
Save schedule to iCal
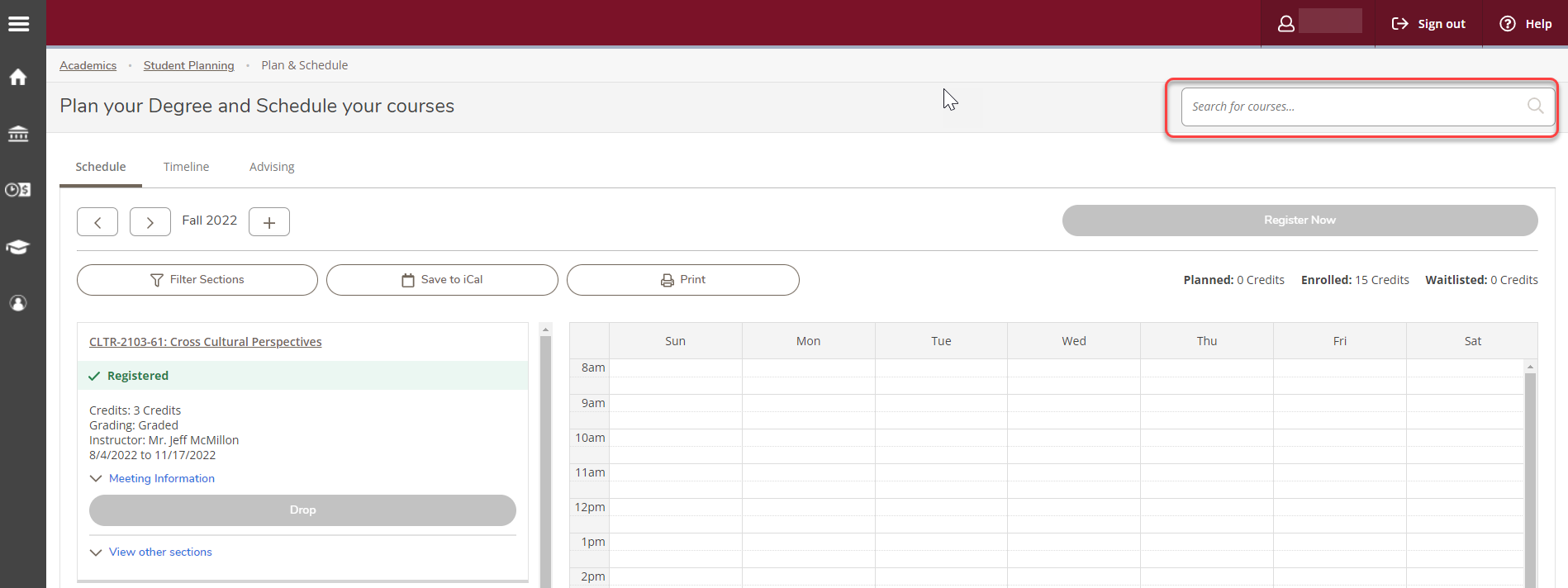click(442, 280)
